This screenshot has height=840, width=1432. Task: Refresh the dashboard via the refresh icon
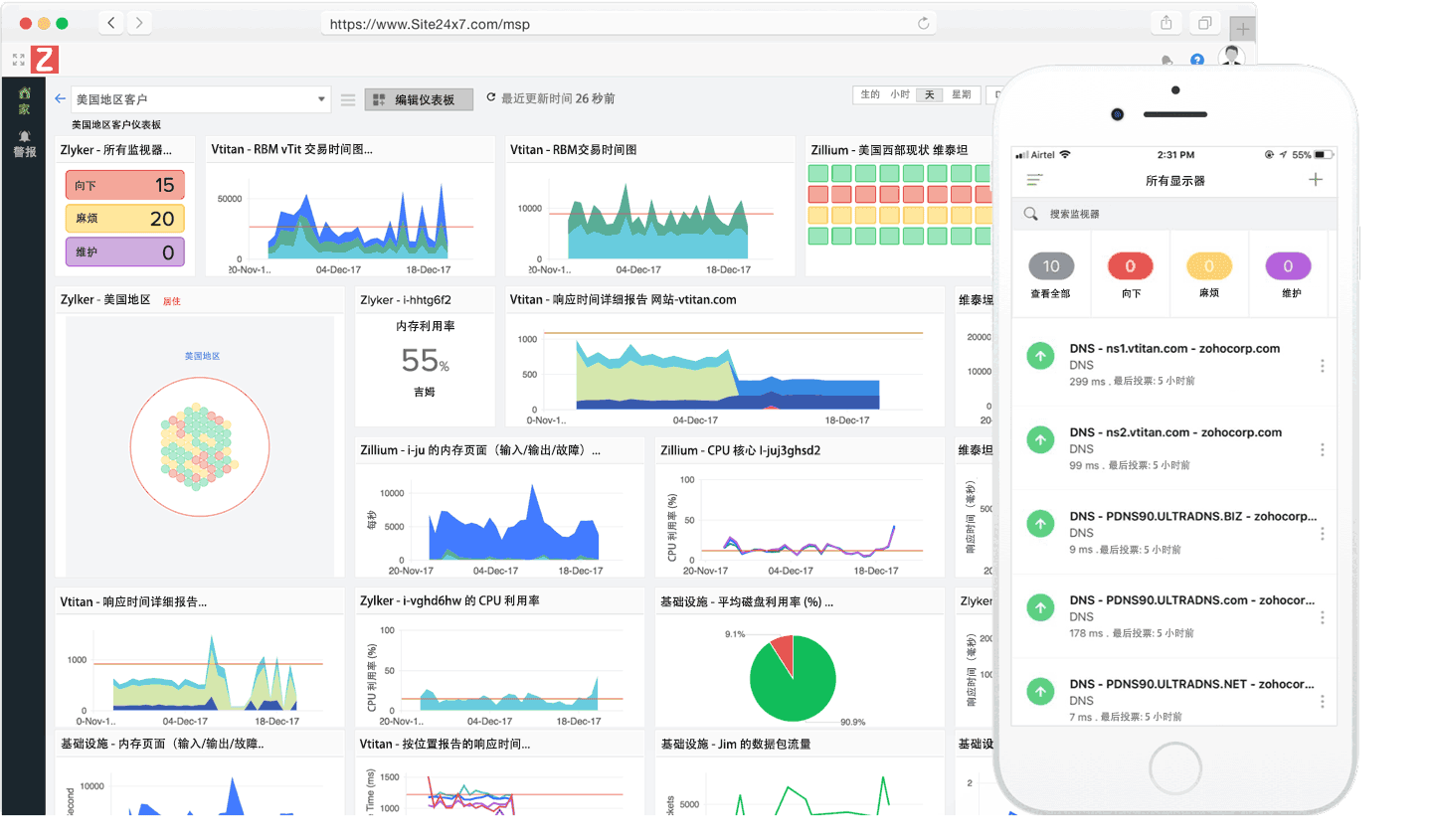(490, 97)
